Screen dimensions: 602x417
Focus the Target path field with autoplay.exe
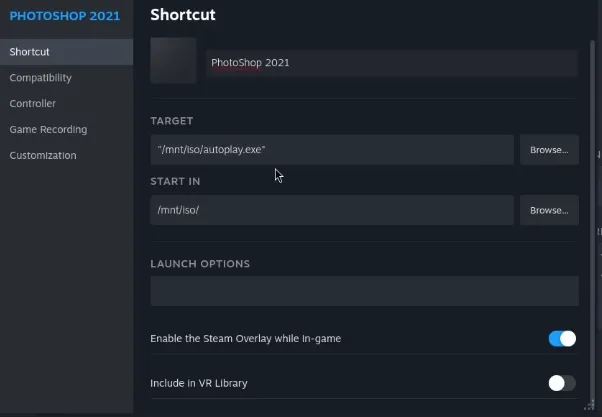[331, 150]
